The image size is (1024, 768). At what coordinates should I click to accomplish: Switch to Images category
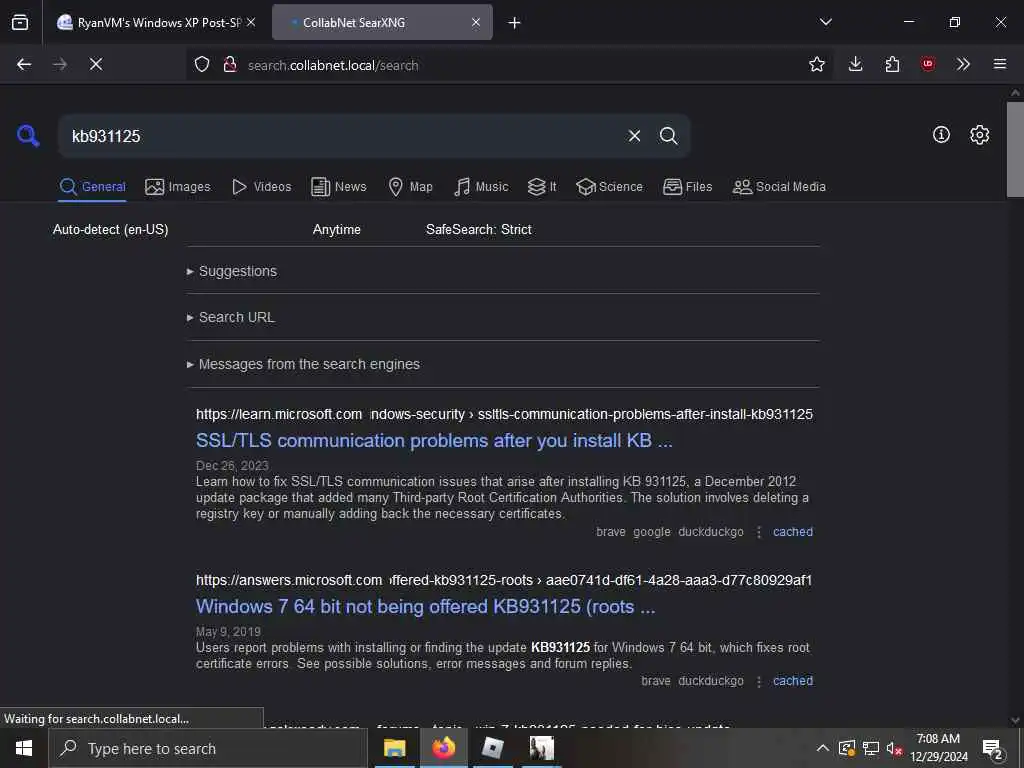pos(178,187)
